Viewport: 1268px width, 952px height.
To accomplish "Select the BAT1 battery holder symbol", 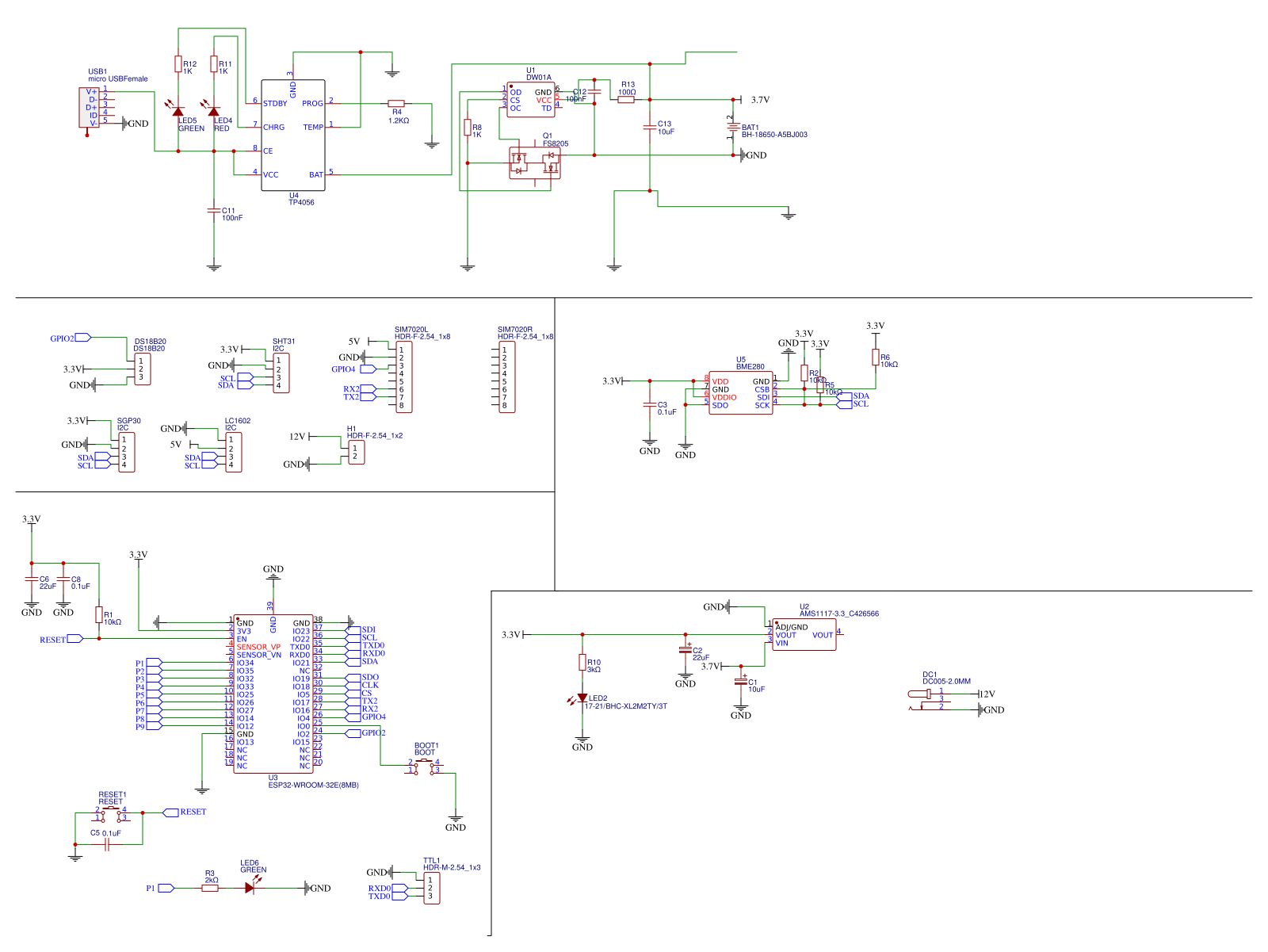I will pyautogui.click(x=733, y=127).
